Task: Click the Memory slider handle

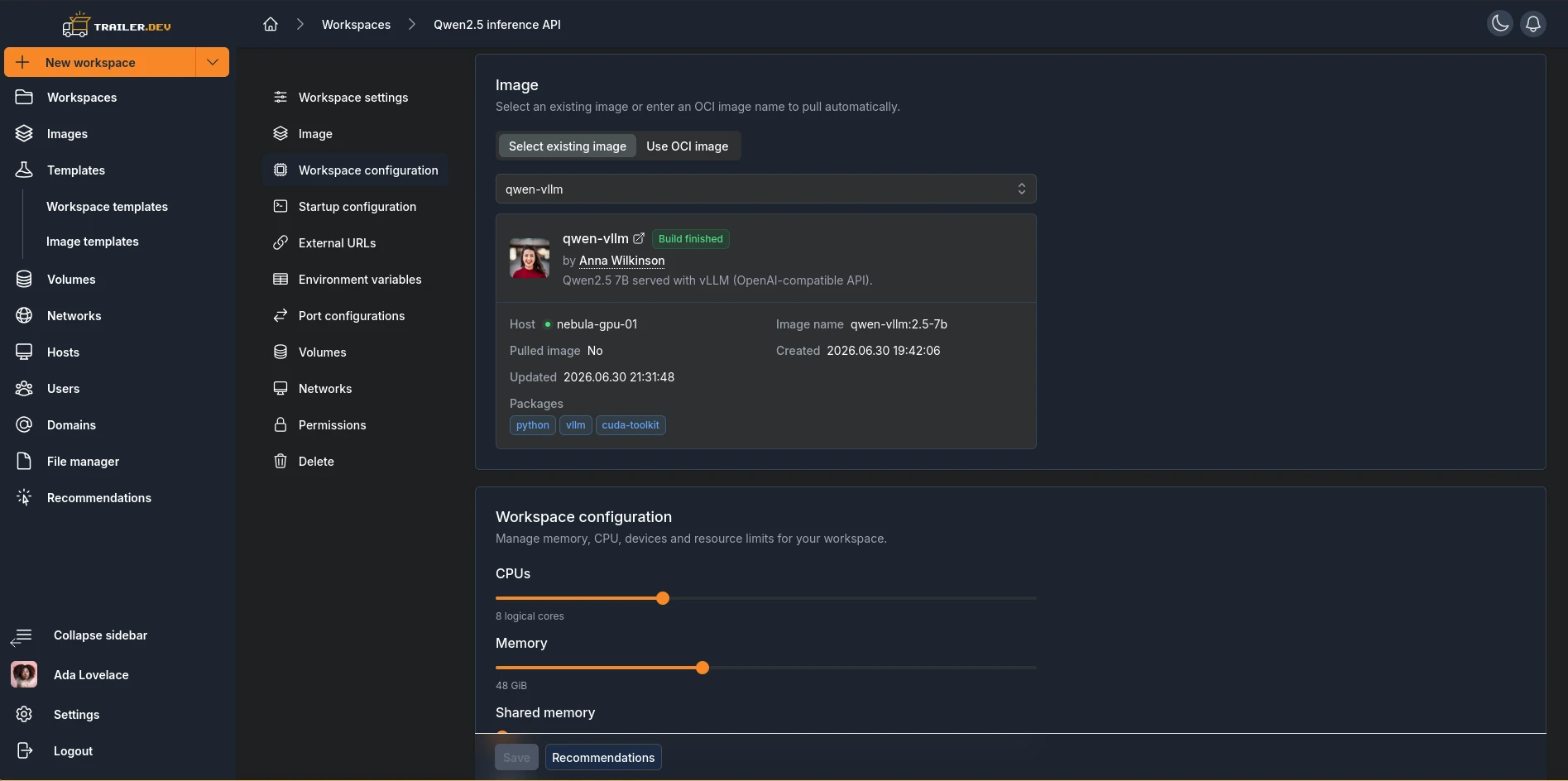Action: click(x=702, y=668)
